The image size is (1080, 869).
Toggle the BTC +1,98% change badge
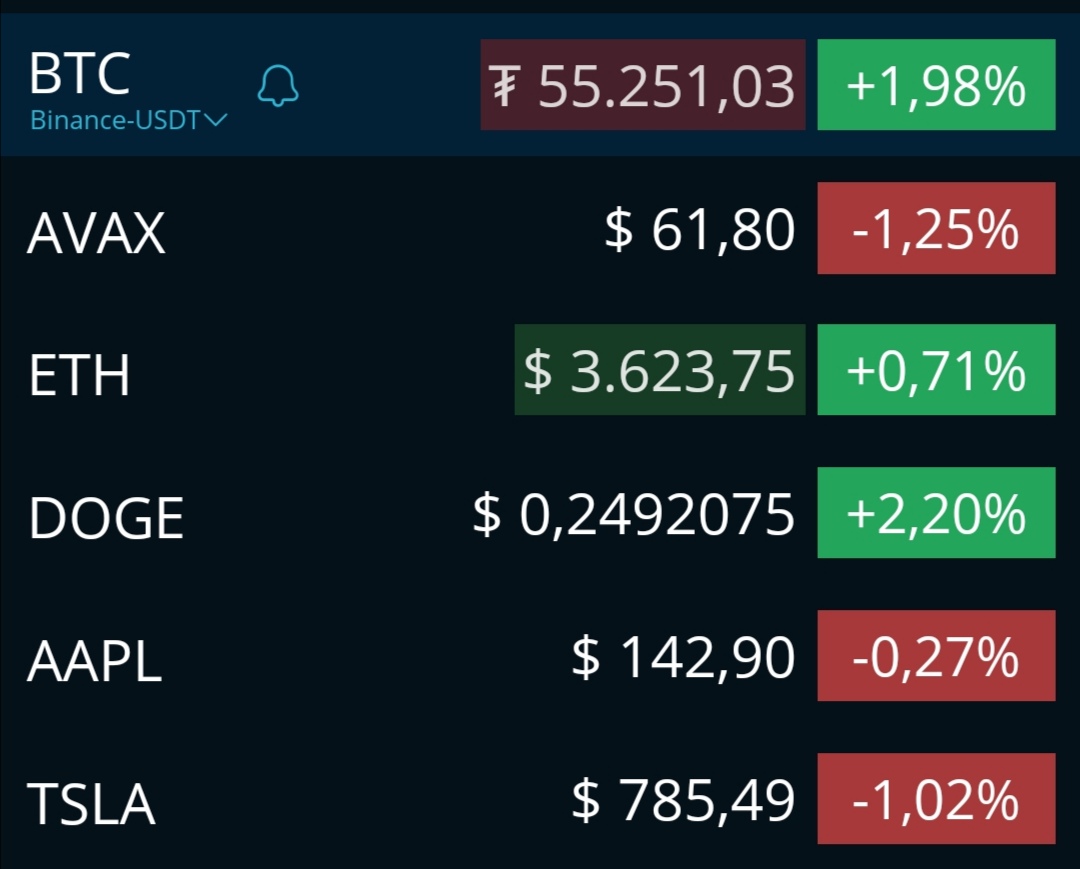click(936, 85)
